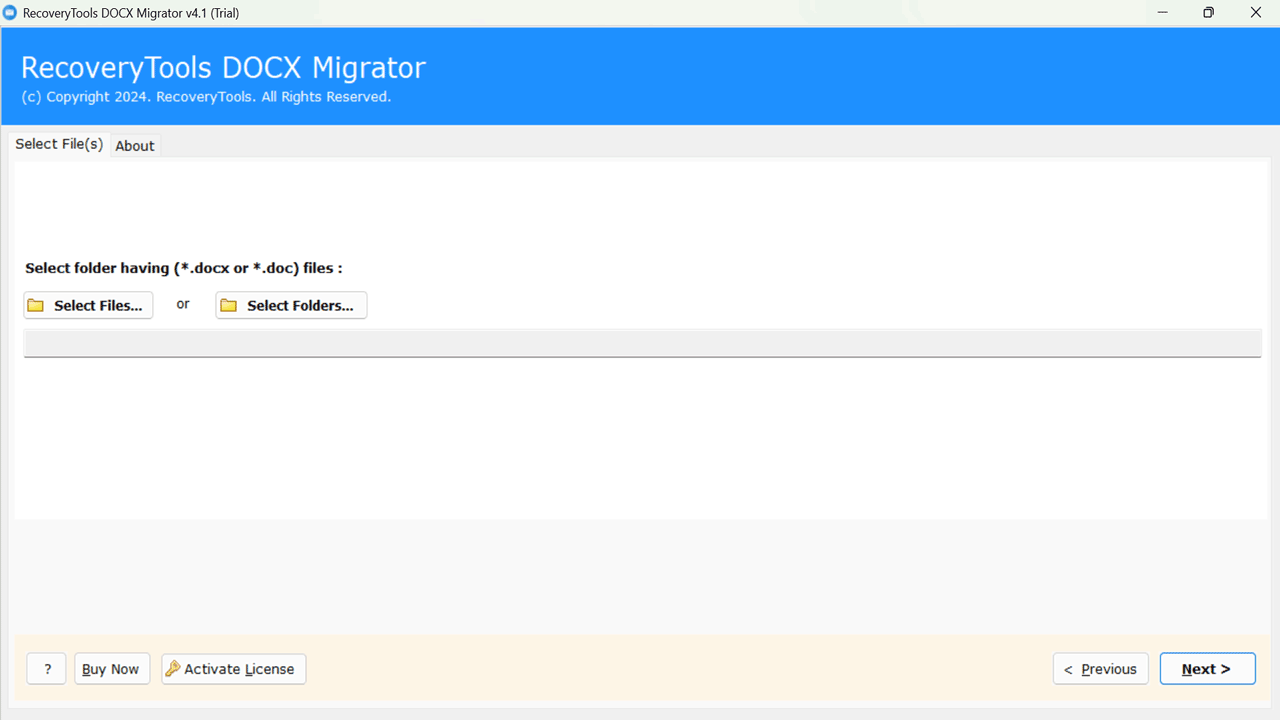Proceed with the Next button
This screenshot has width=1280, height=720.
pyautogui.click(x=1207, y=669)
